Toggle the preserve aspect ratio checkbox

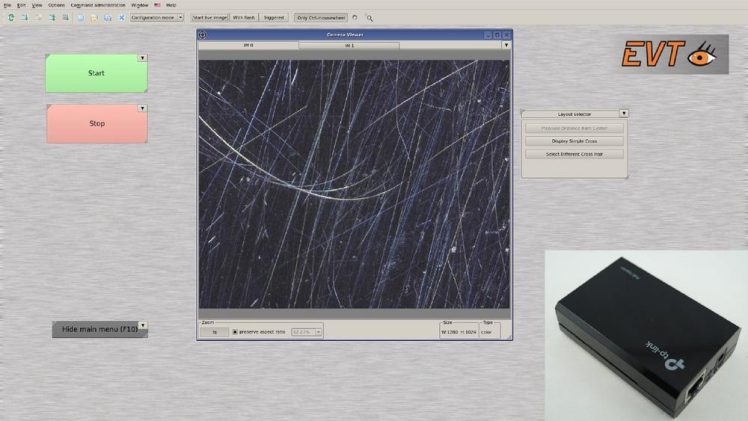click(x=235, y=331)
